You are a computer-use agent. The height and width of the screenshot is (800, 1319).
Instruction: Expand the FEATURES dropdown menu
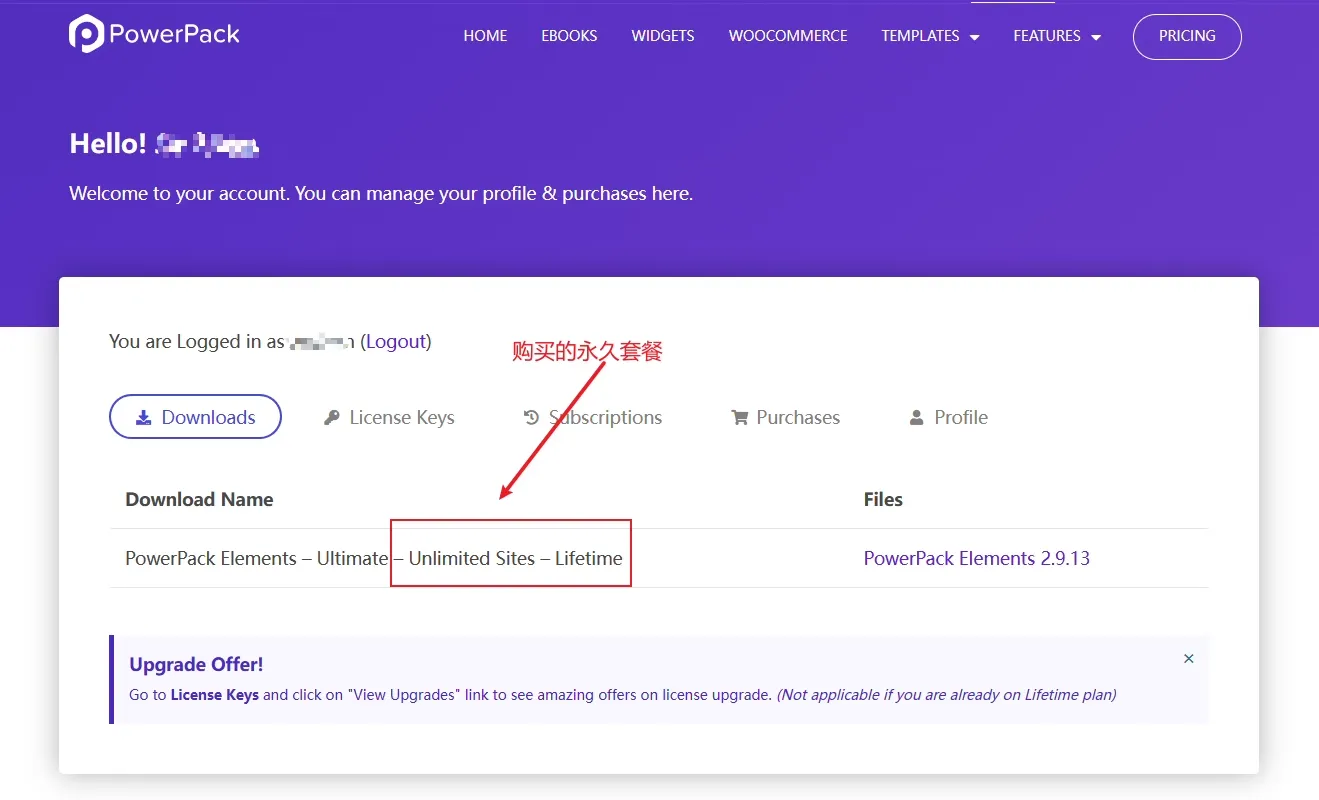tap(1057, 36)
